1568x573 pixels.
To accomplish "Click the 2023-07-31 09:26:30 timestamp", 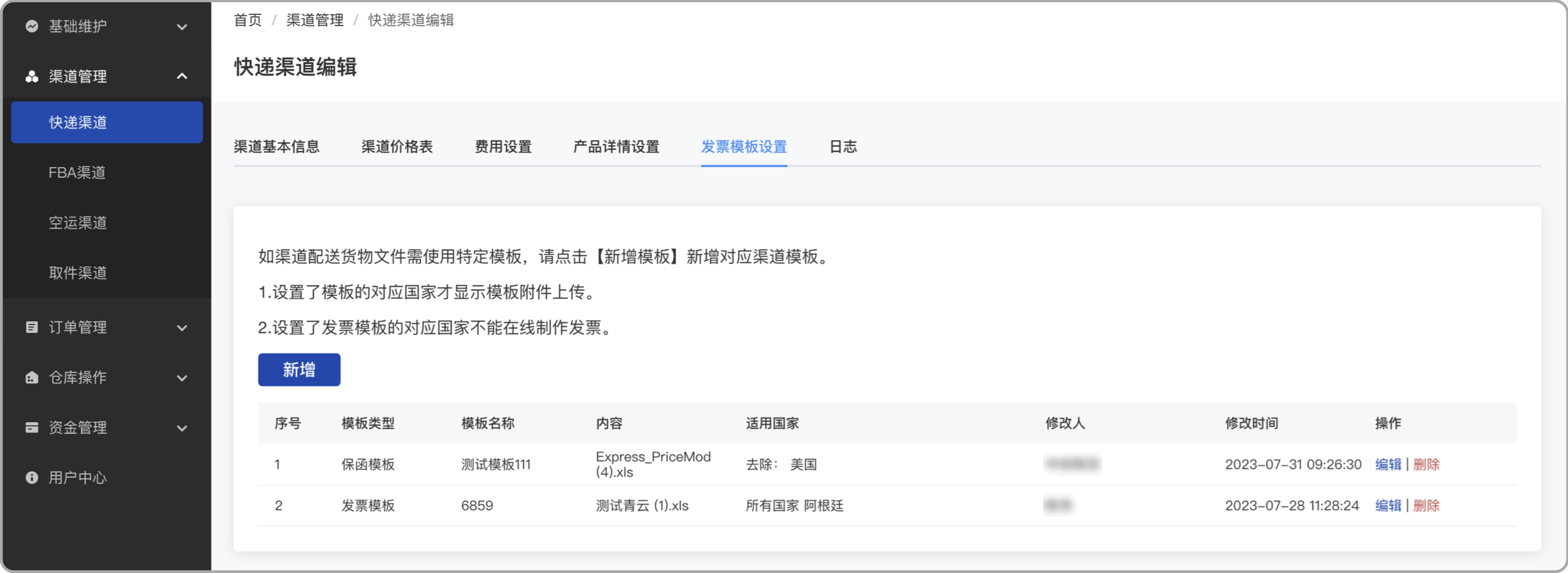I will (x=1293, y=464).
